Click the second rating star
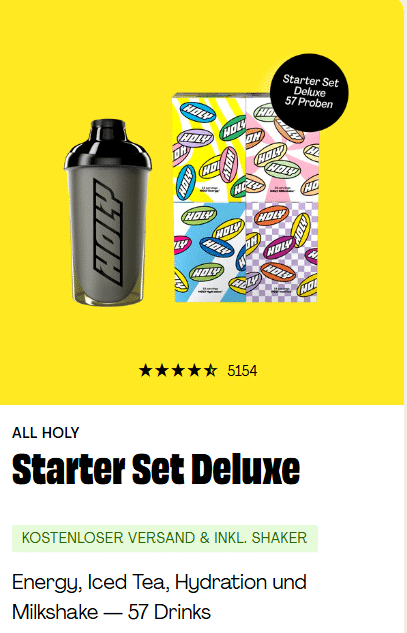407x633 pixels. click(162, 370)
